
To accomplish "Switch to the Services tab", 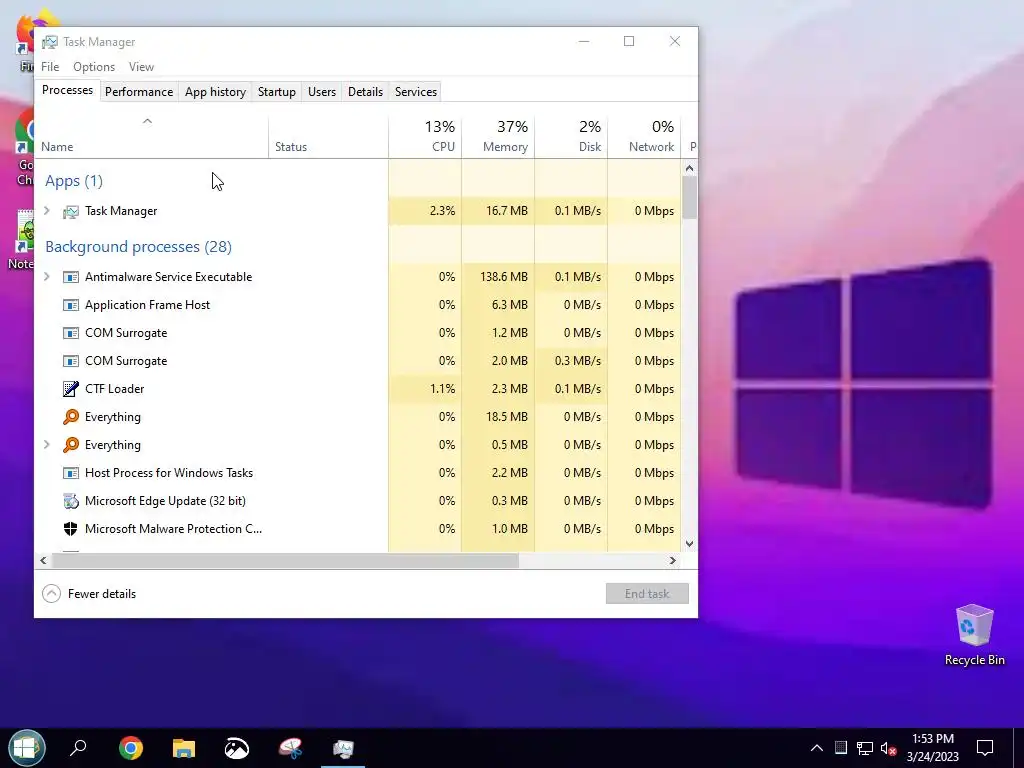I will click(416, 92).
